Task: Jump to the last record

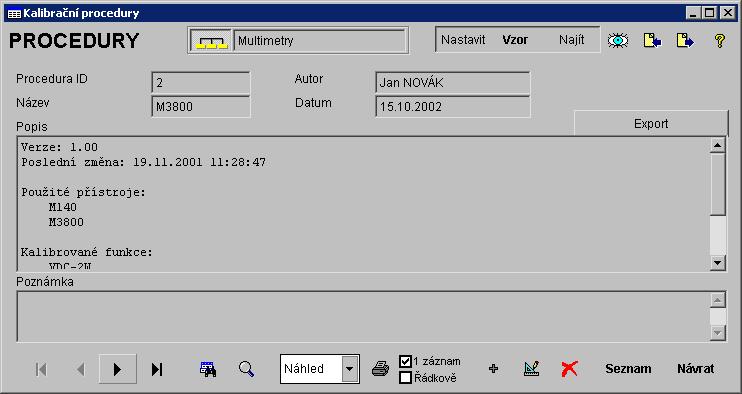Action: tap(157, 369)
